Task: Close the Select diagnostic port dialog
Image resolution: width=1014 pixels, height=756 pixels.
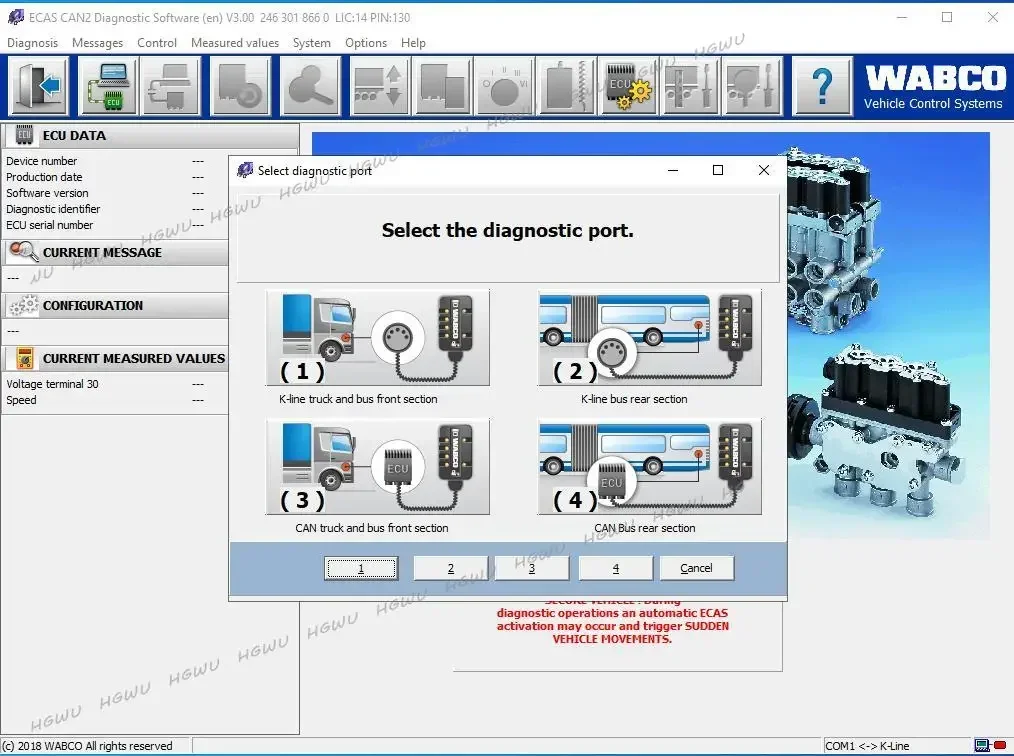Action: tap(764, 170)
